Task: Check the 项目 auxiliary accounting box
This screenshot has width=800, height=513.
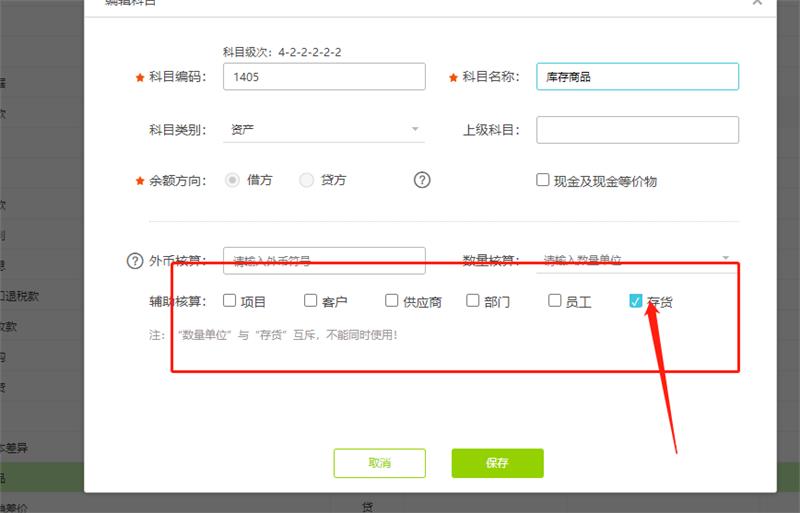Action: (230, 301)
